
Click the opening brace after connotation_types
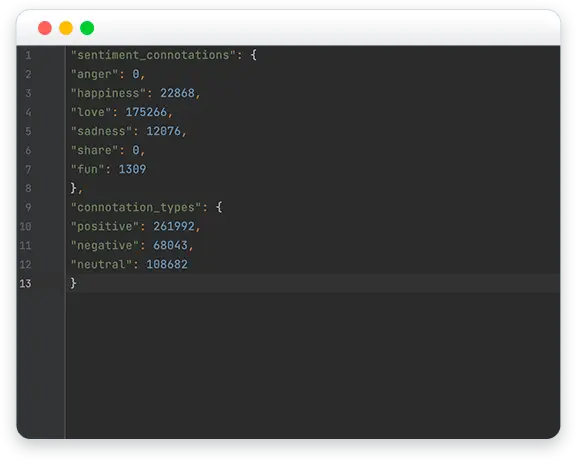pyautogui.click(x=219, y=207)
